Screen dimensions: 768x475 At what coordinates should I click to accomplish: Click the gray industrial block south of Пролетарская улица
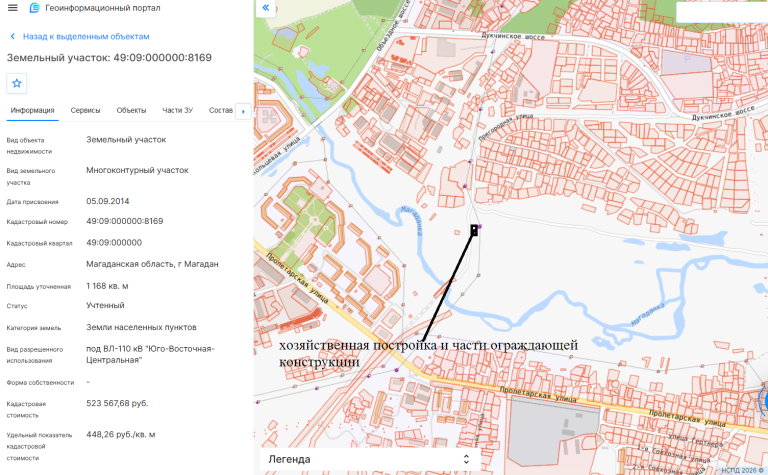(x=553, y=428)
